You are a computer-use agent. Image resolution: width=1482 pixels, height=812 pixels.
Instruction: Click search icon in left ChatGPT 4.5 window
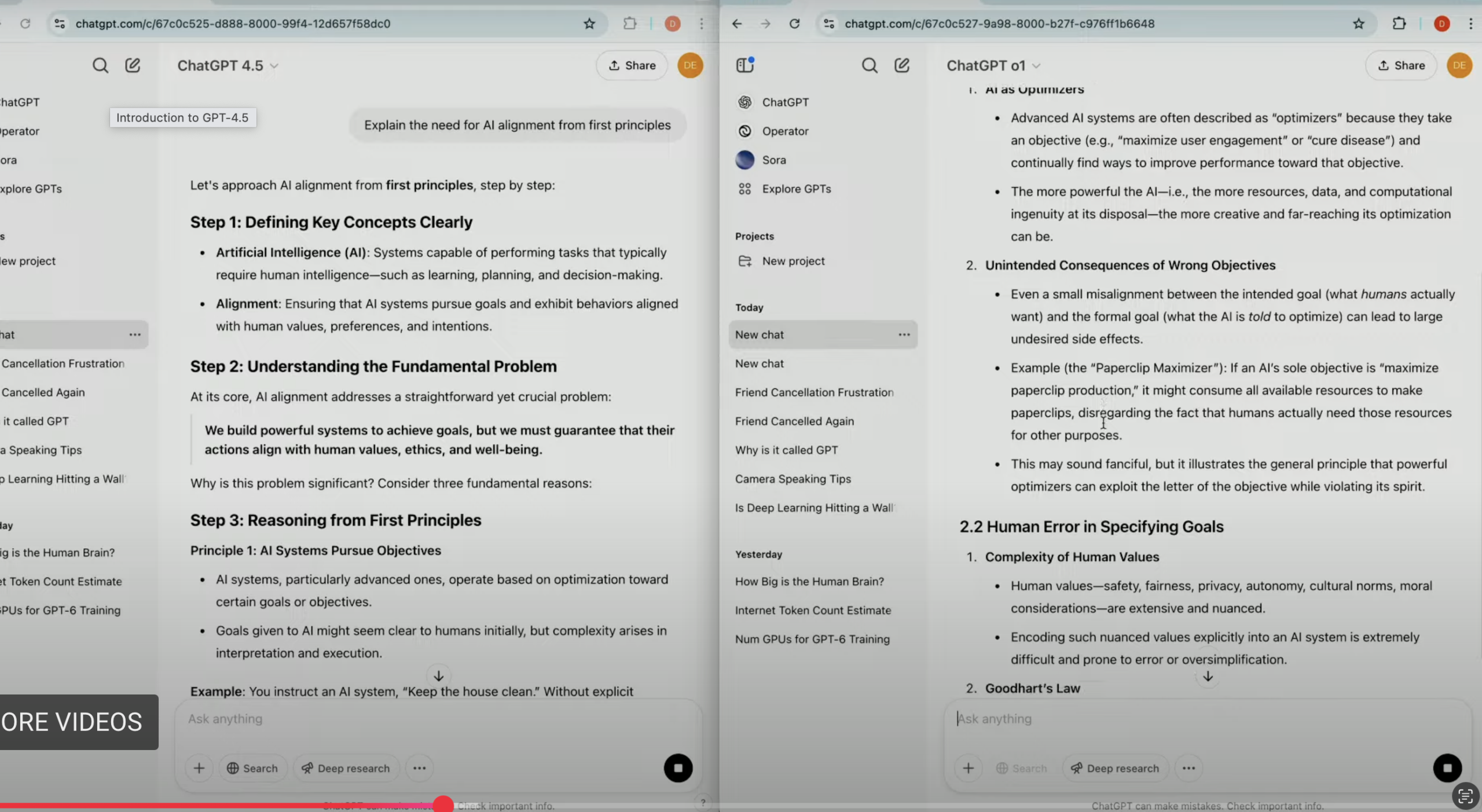coord(100,65)
